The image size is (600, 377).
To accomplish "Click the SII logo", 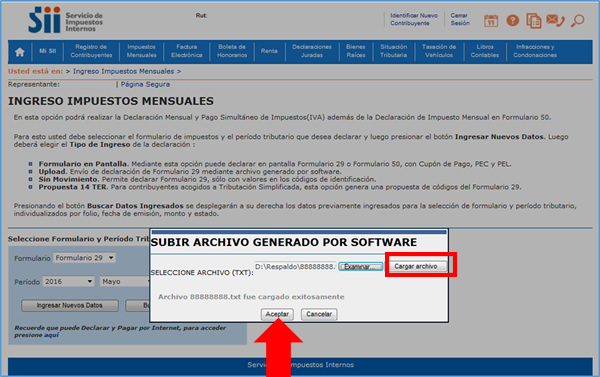I will click(65, 20).
